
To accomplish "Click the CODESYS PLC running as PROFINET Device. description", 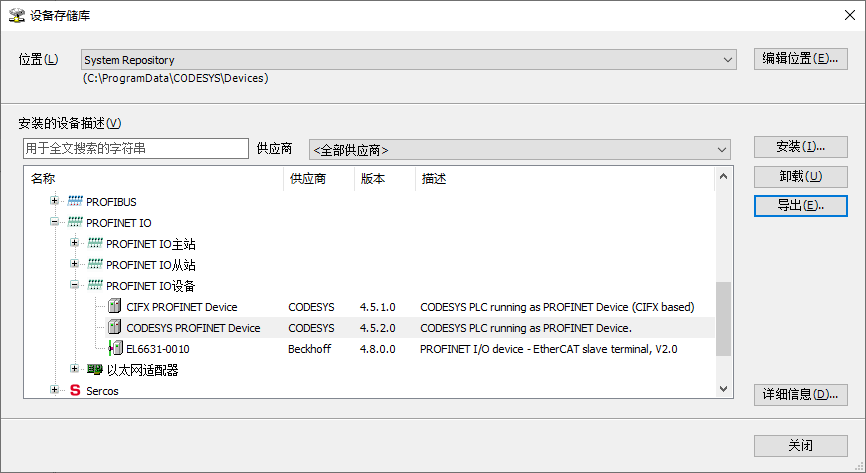I will click(526, 328).
